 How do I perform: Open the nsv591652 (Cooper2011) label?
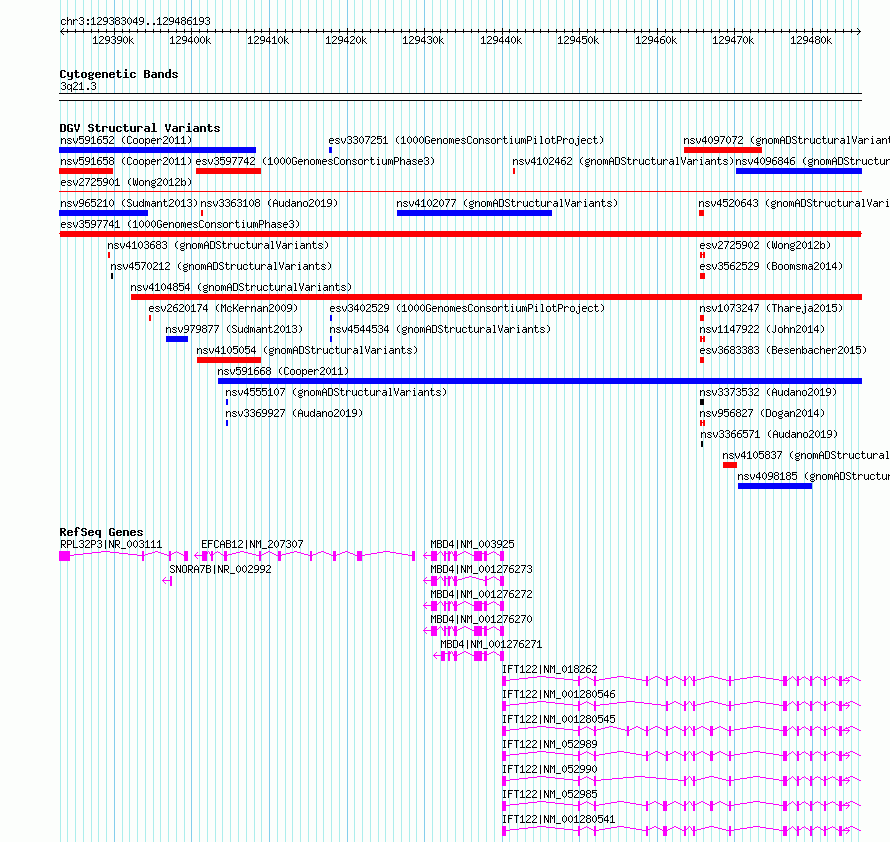(x=126, y=140)
